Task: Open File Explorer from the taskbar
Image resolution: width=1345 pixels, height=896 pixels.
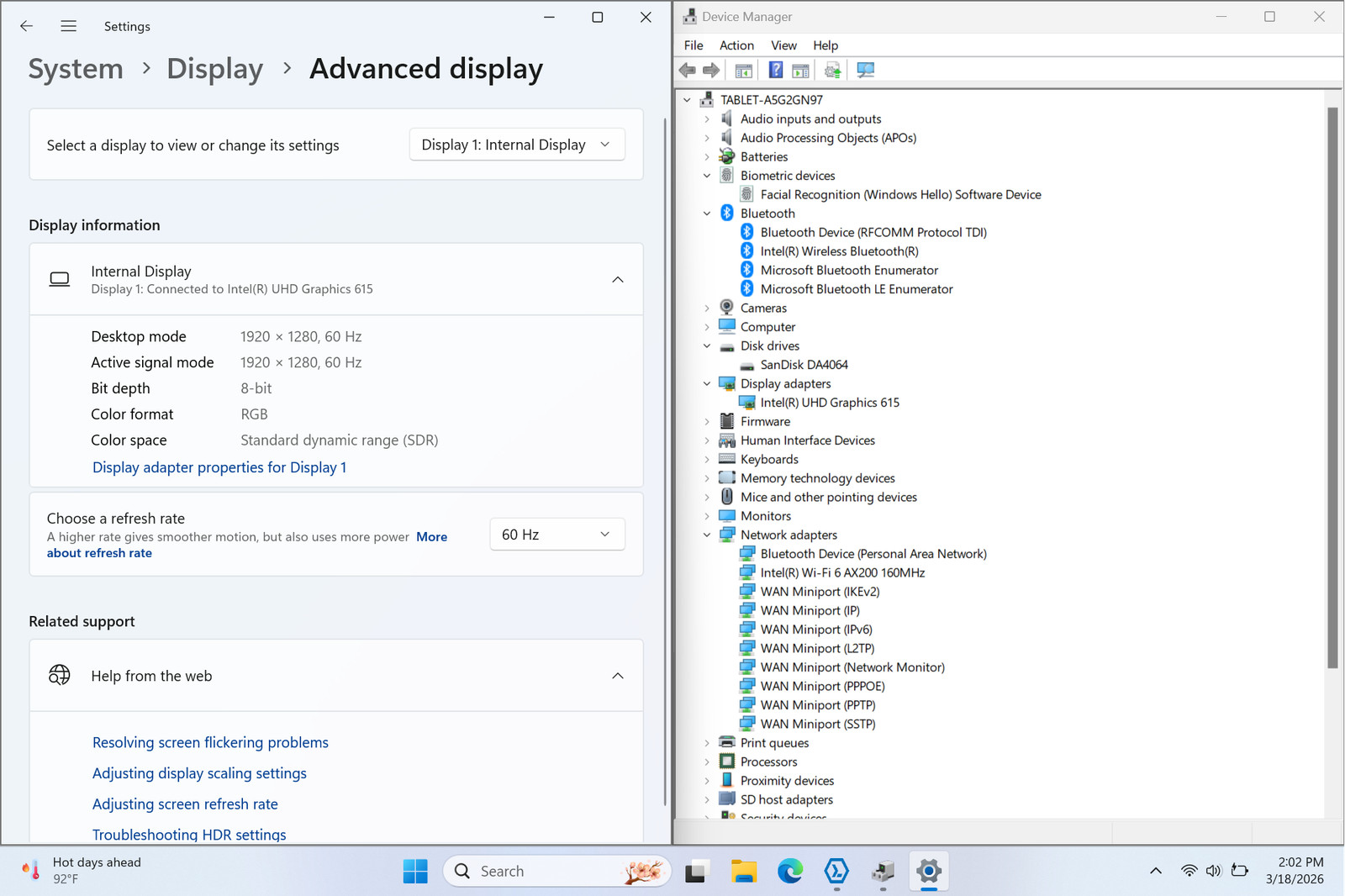Action: 744,872
